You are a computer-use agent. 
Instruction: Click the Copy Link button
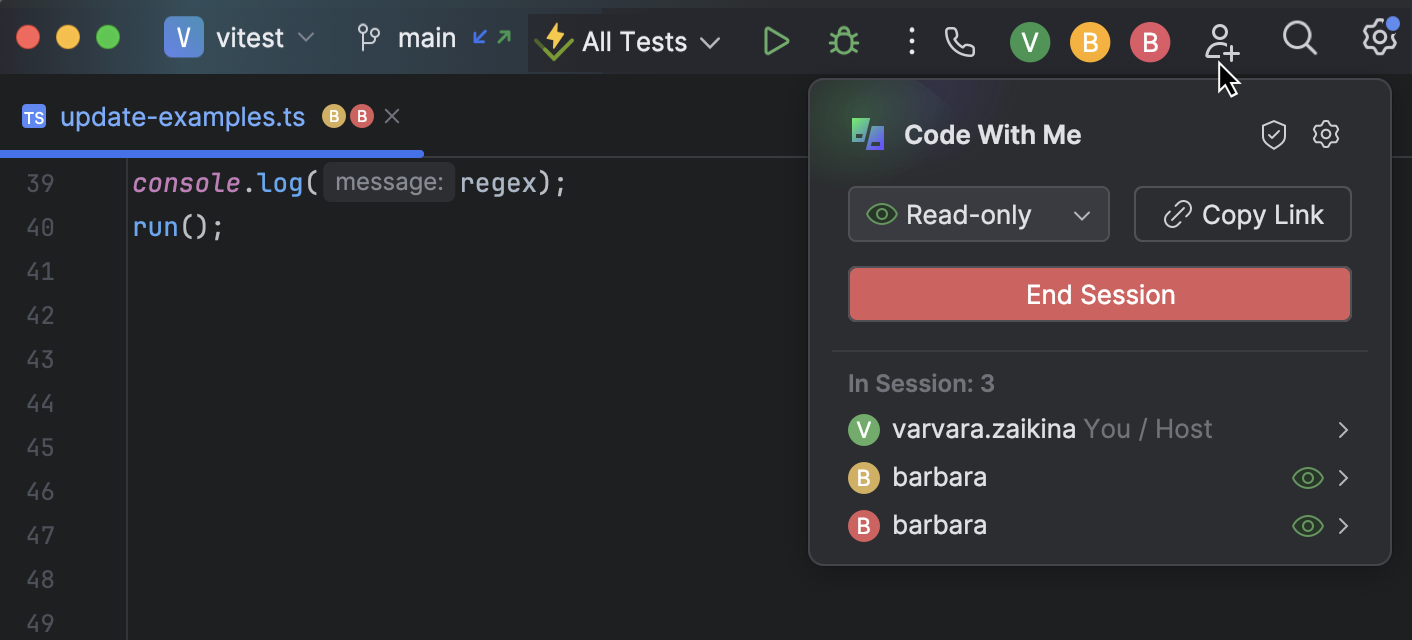[x=1242, y=214]
